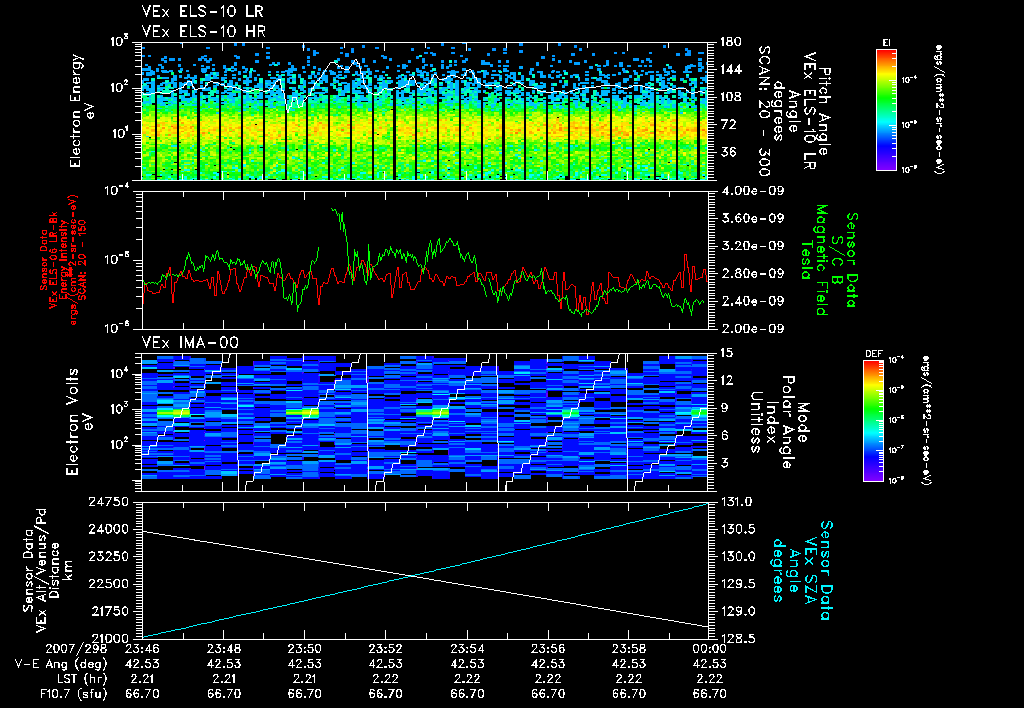The width and height of the screenshot is (1024, 708).
Task: Click the 130.5 SZA tick label
Action: tap(737, 529)
